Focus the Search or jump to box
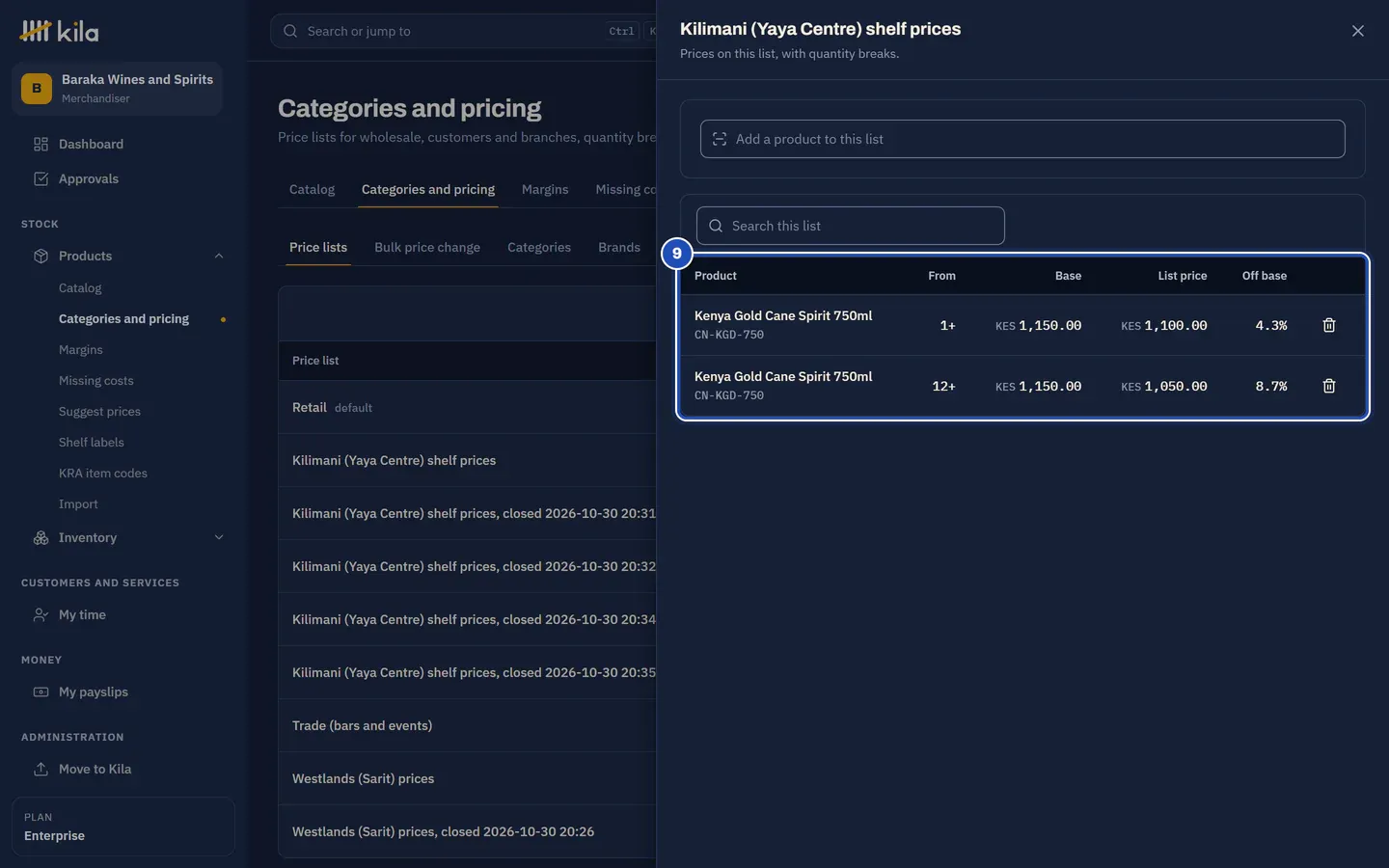The image size is (1389, 868). tap(463, 31)
